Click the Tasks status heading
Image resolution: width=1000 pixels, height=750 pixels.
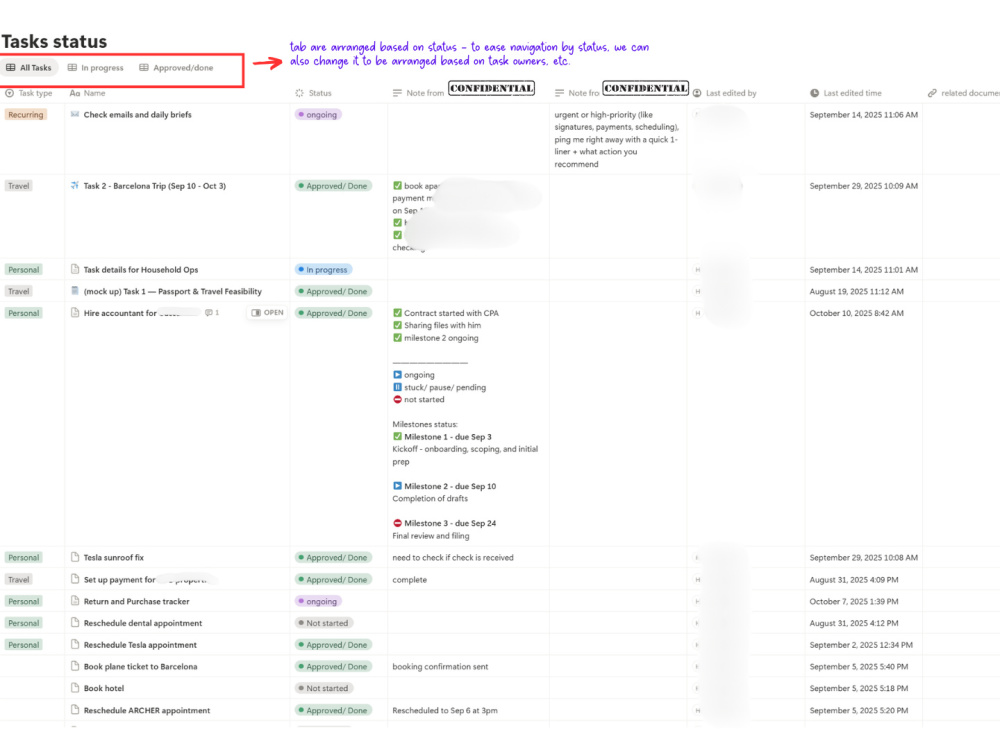tap(54, 41)
